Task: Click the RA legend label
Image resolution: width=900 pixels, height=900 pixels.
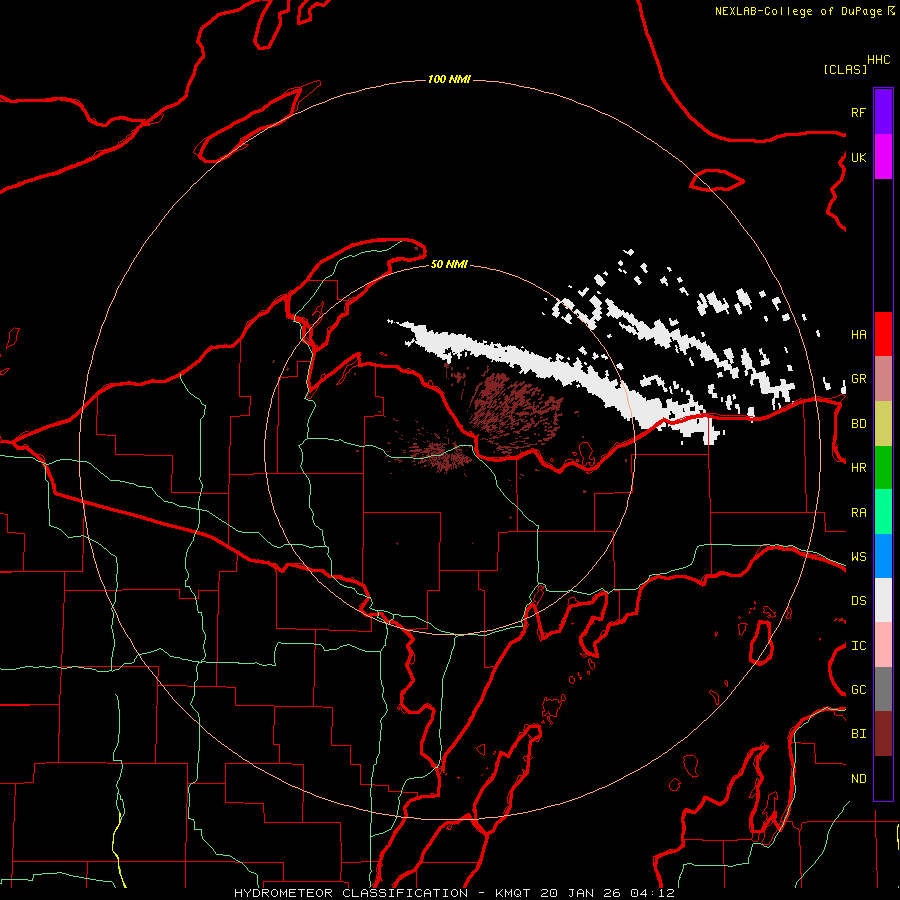Action: click(x=858, y=513)
